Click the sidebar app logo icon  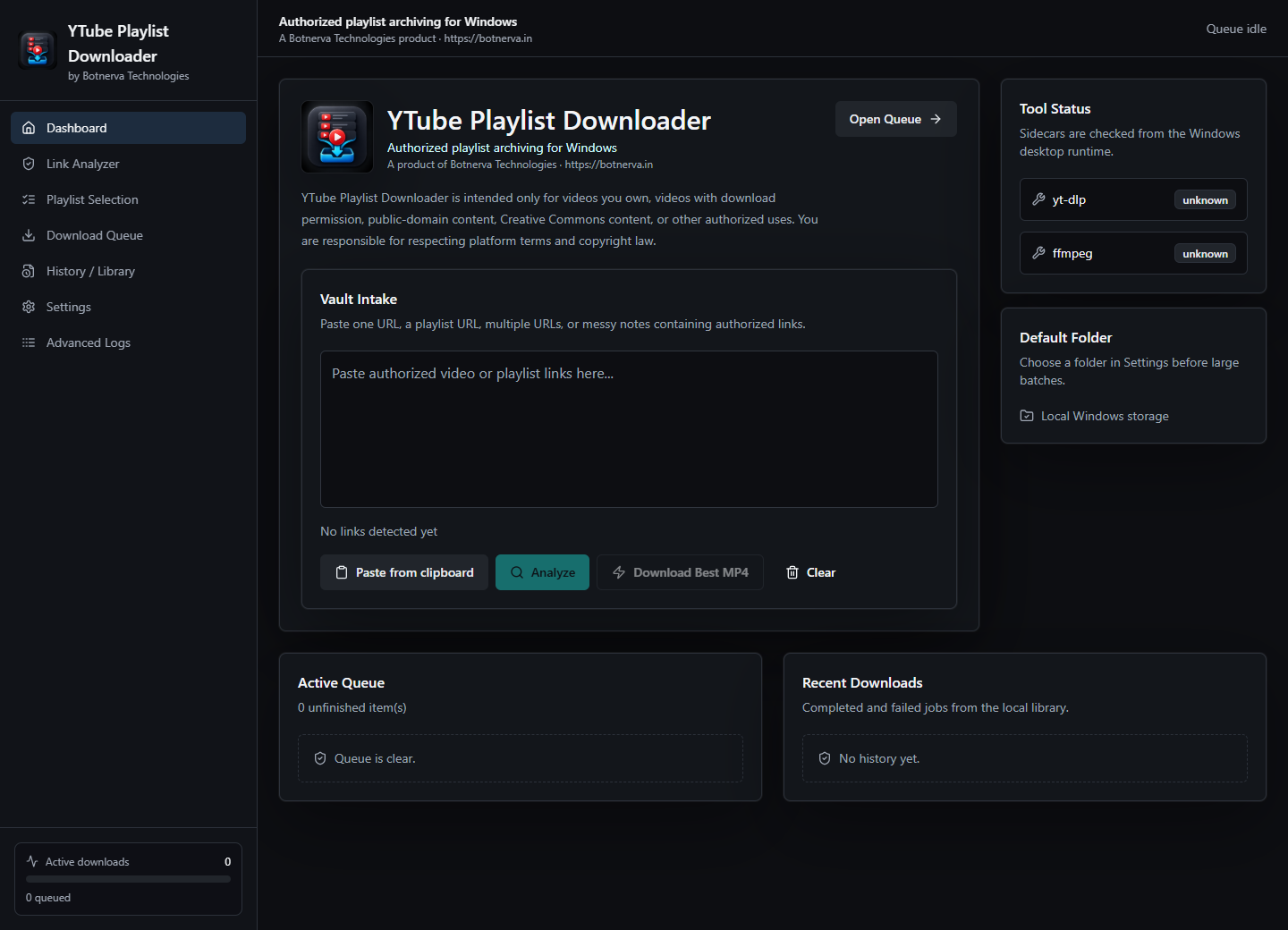point(38,50)
